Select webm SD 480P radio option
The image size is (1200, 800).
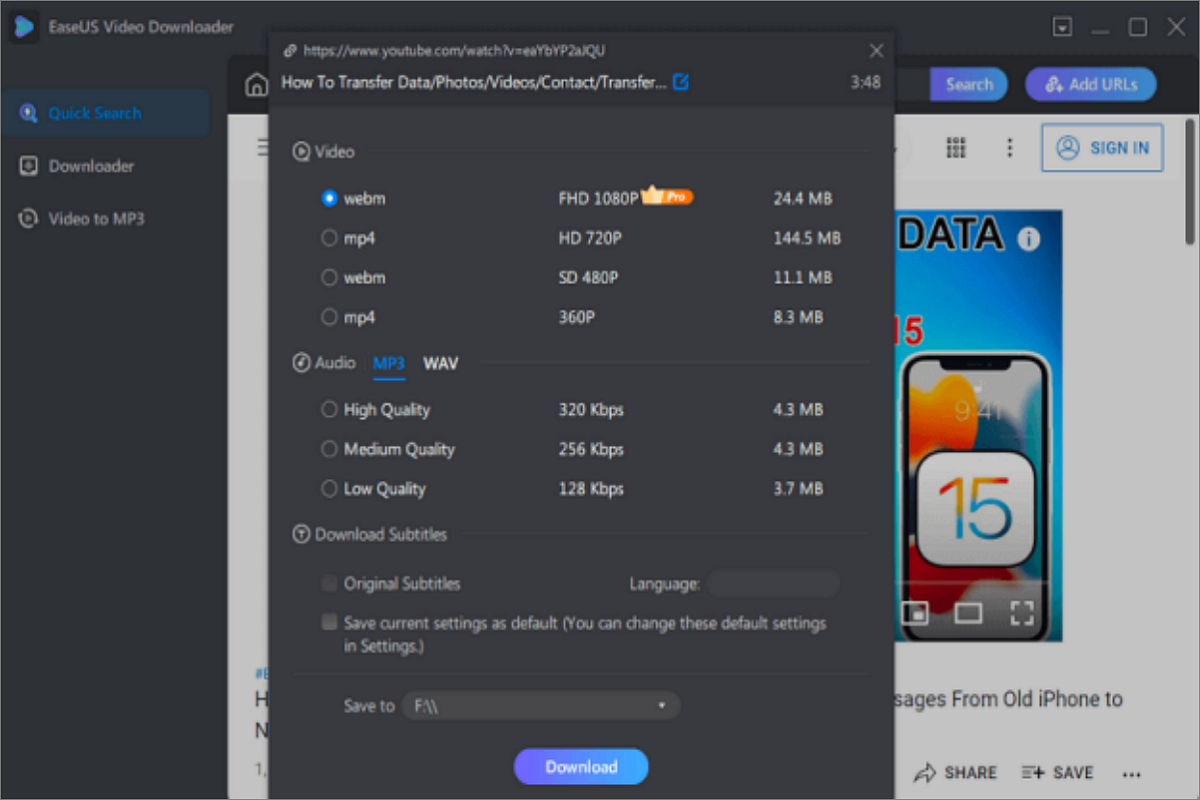pos(329,277)
